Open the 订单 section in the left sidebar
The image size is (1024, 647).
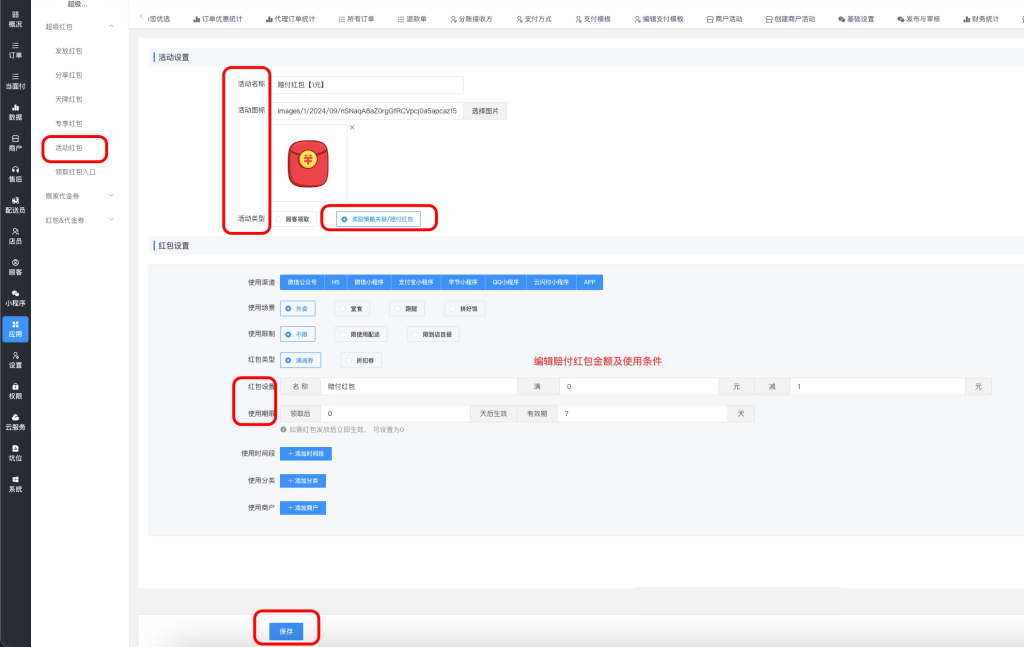click(x=15, y=50)
